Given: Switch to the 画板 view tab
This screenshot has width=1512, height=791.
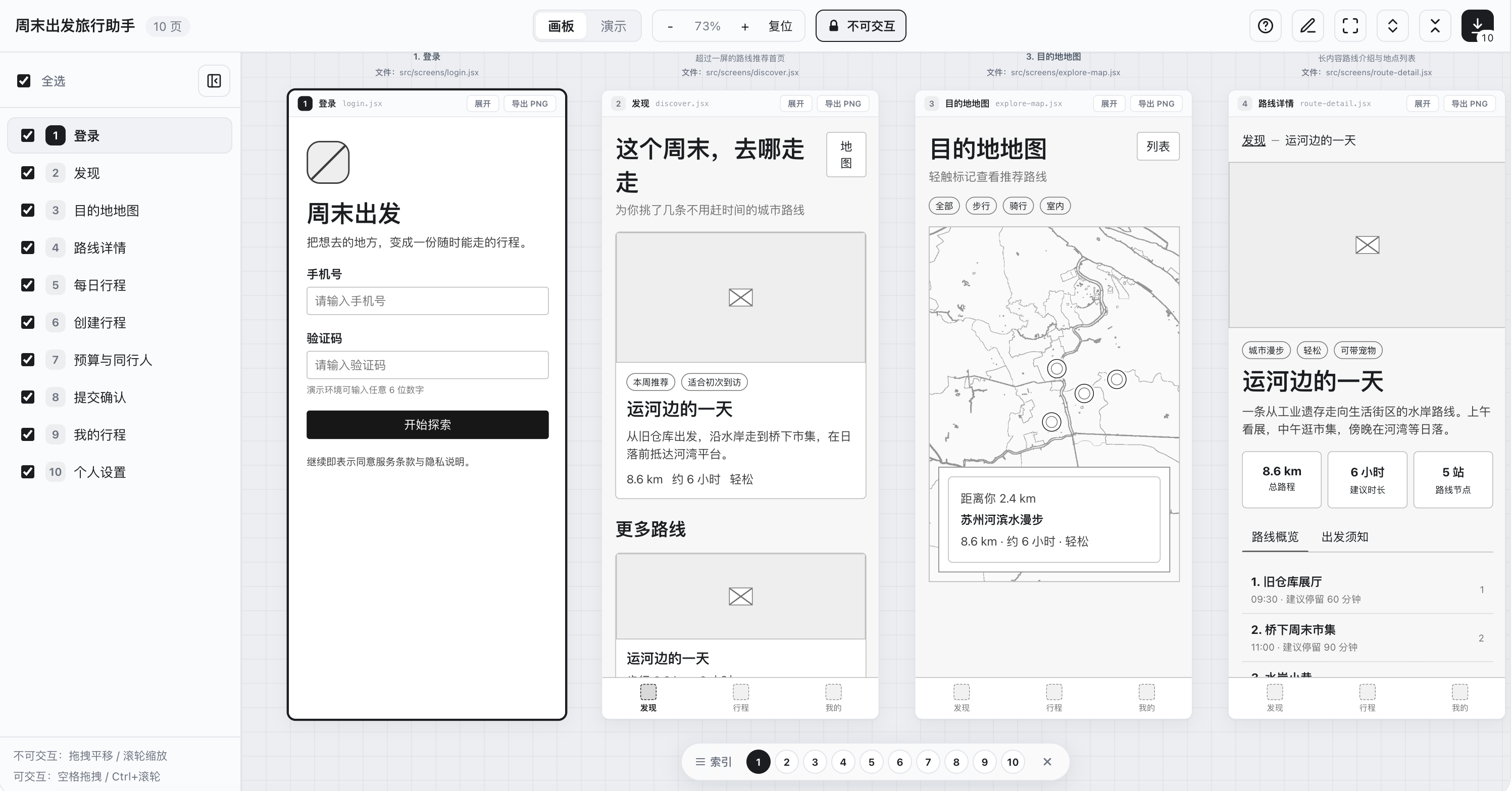Looking at the screenshot, I should coord(561,26).
